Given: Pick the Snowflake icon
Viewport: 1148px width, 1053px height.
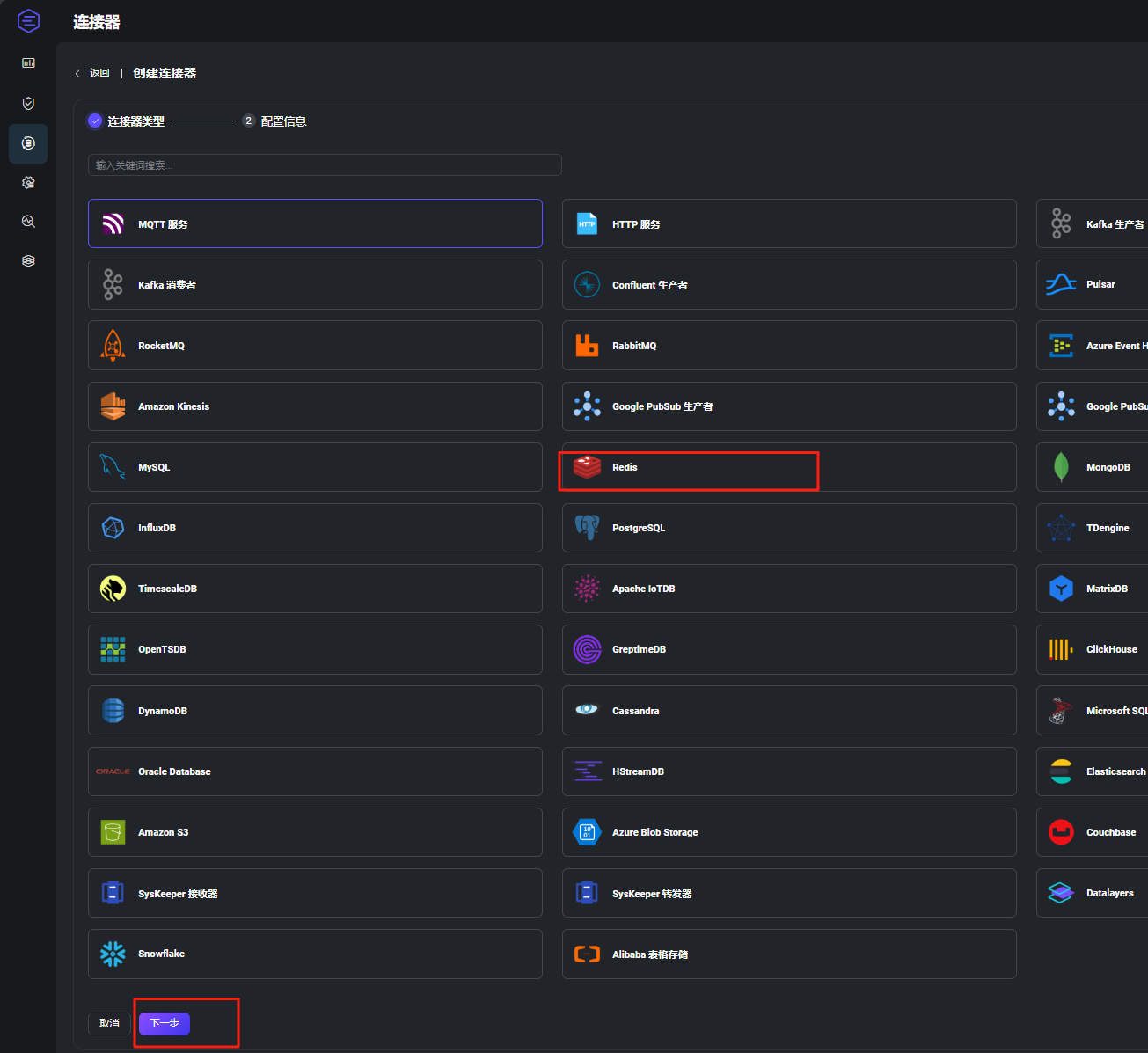Looking at the screenshot, I should [x=113, y=953].
